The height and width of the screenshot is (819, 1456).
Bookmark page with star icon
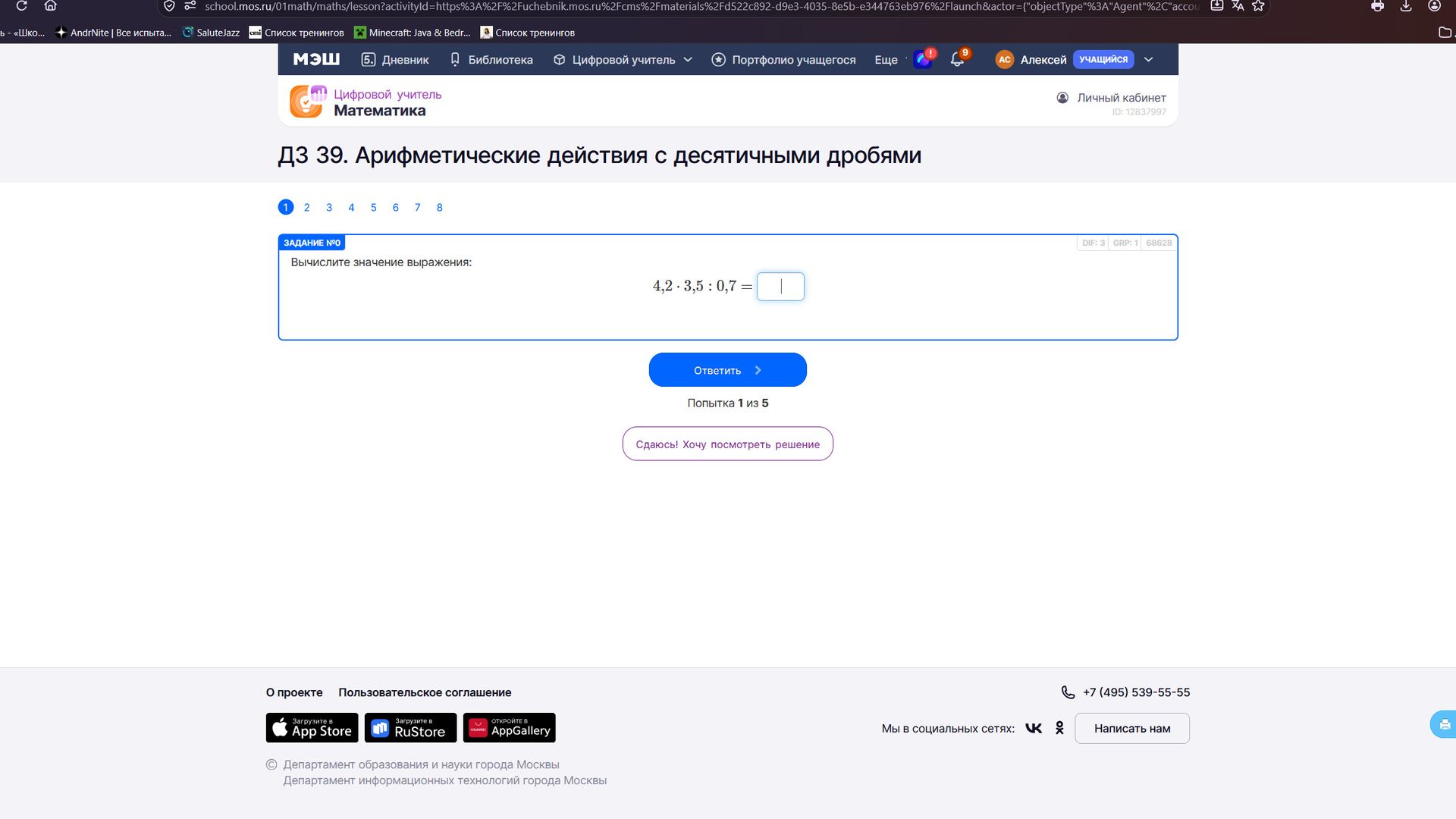tap(1258, 6)
